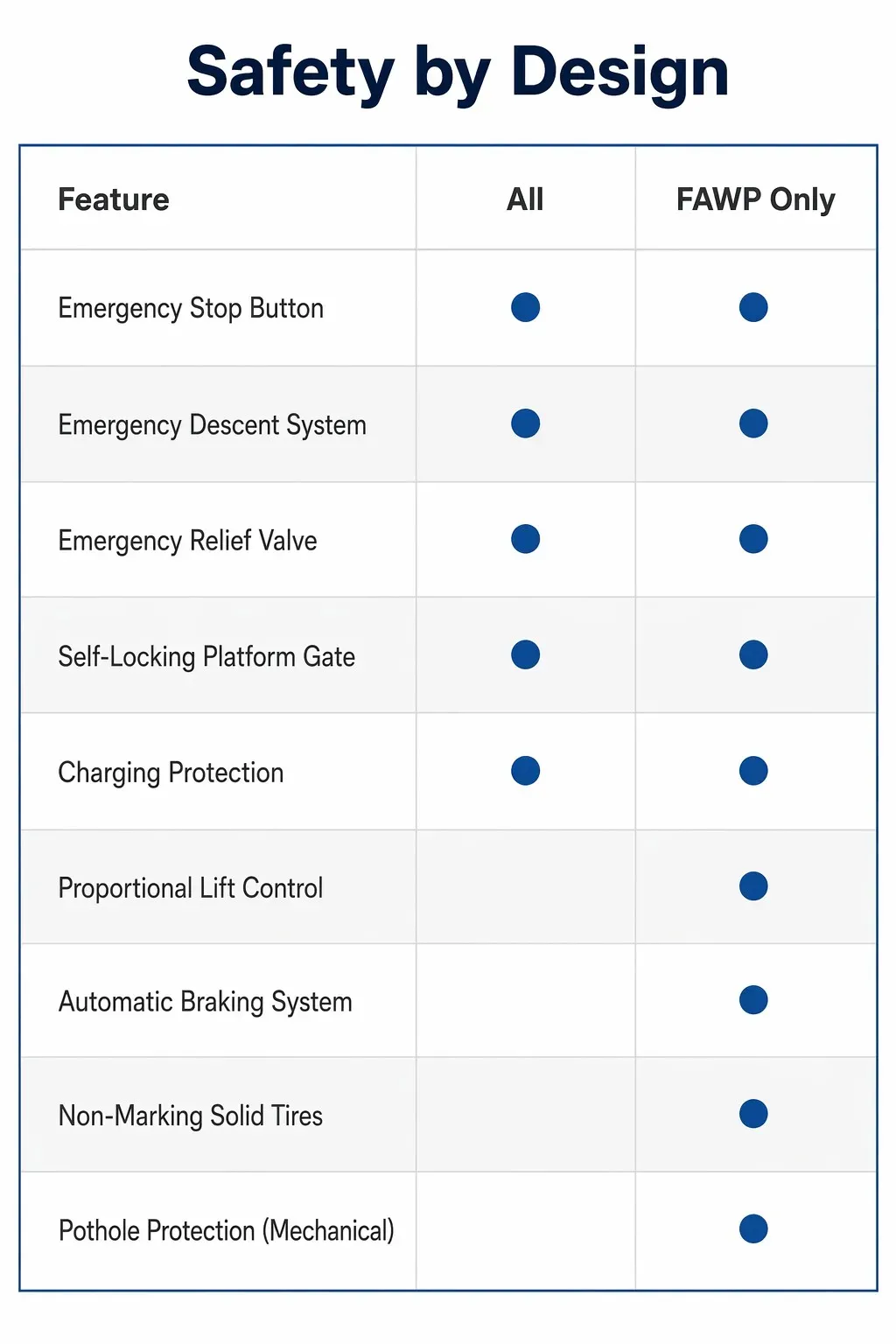The width and height of the screenshot is (896, 1344).
Task: Select the Emergency Descent System dot under All
Action: coord(525,423)
